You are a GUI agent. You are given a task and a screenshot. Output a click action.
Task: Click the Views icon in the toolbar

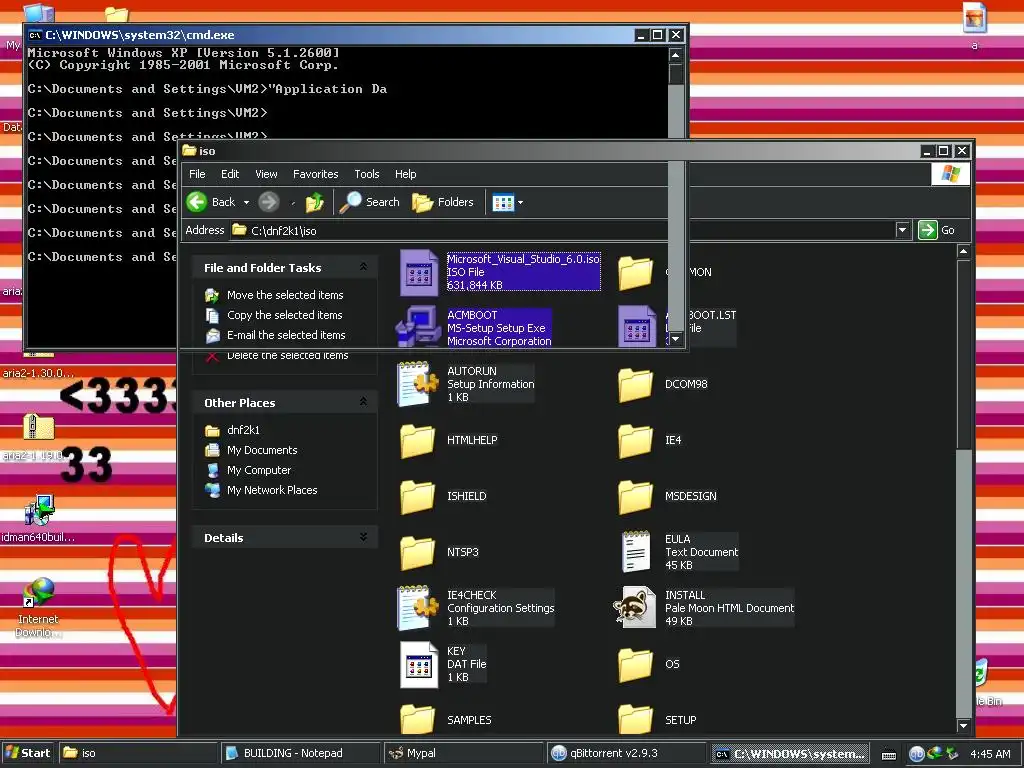click(503, 202)
